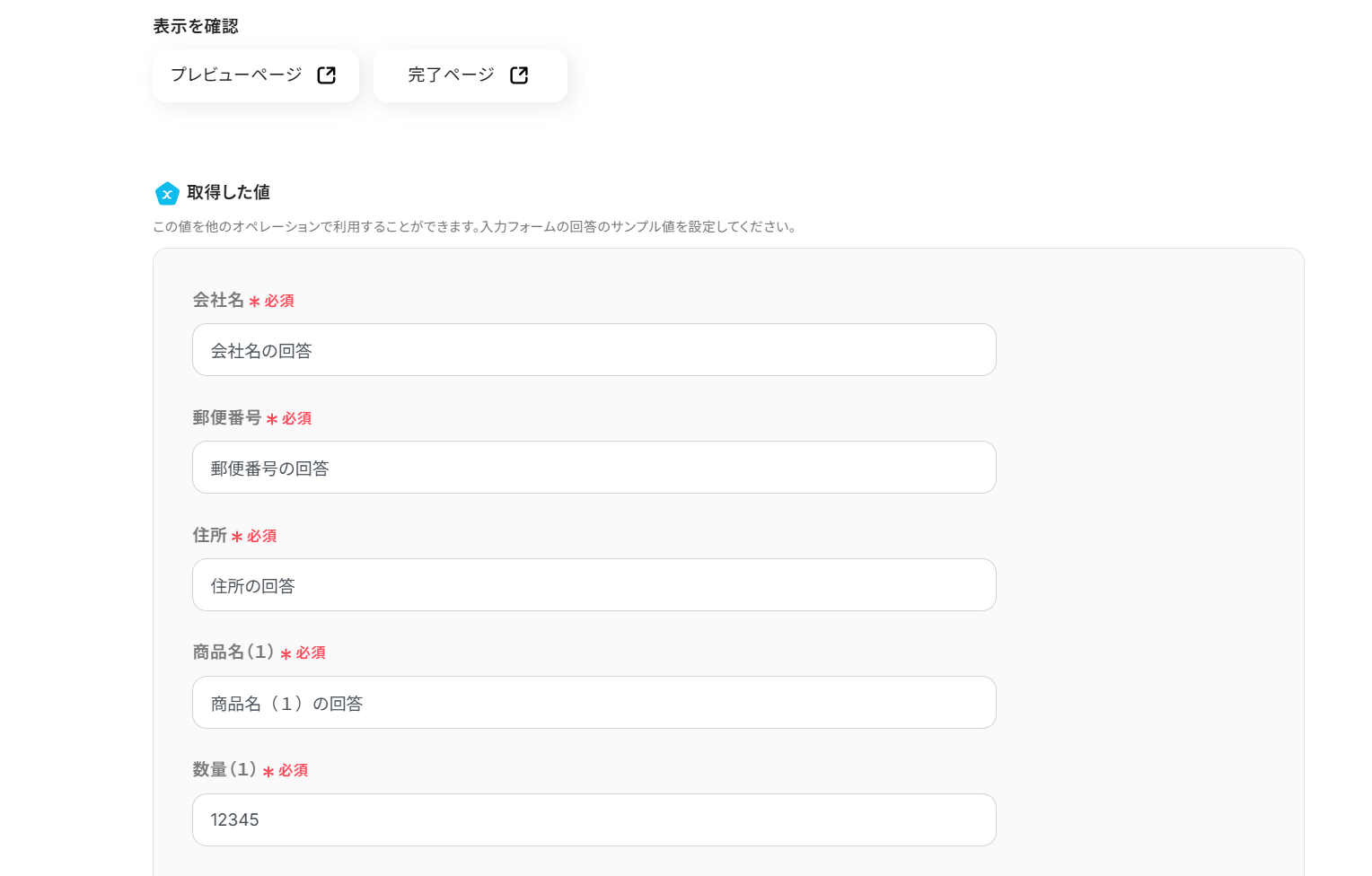Click the 数量(1) field label
Image resolution: width=1372 pixels, height=876 pixels.
point(224,769)
